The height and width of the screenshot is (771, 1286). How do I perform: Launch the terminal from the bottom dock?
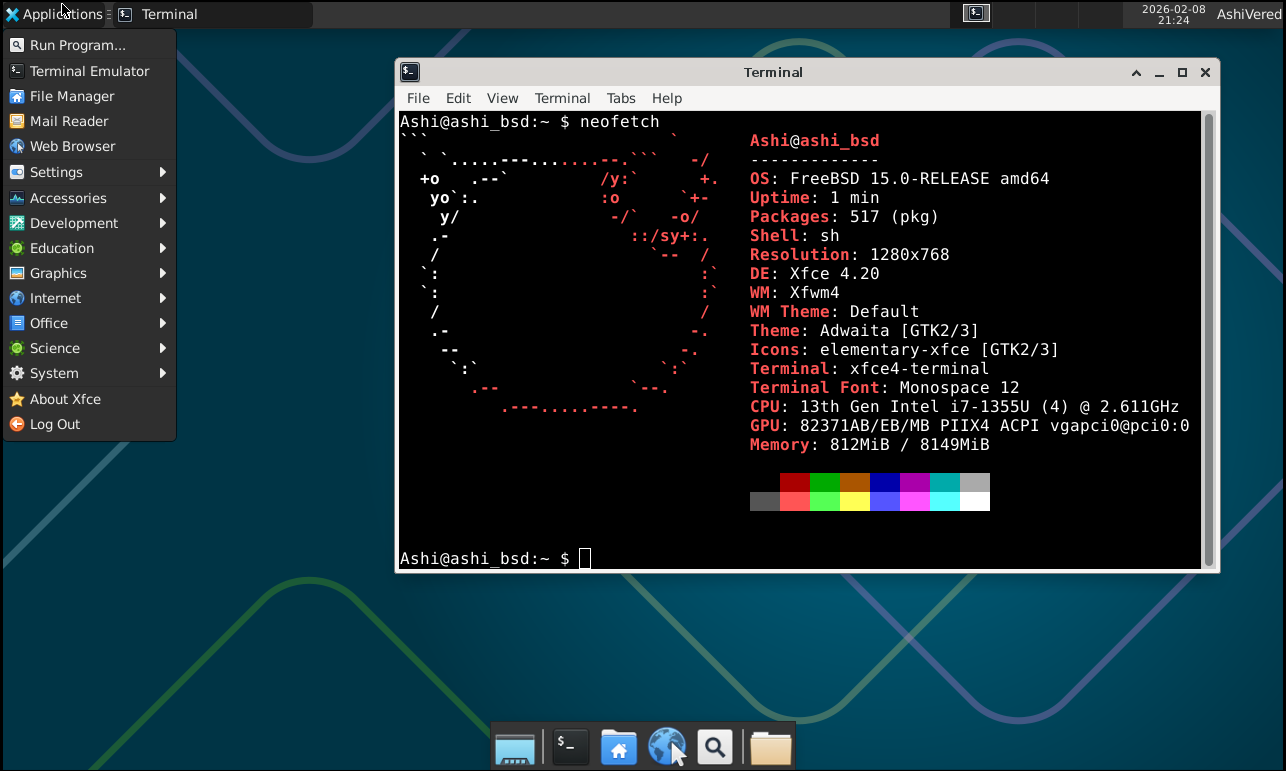point(570,746)
